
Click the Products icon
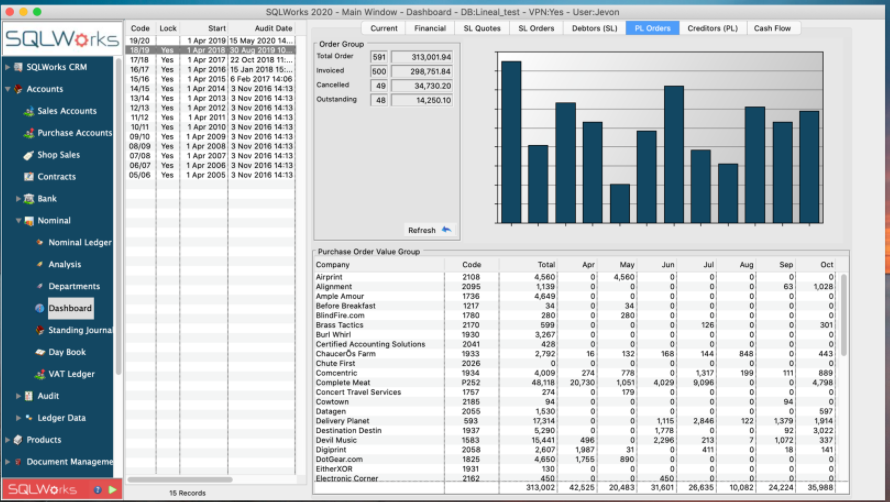click(x=18, y=440)
